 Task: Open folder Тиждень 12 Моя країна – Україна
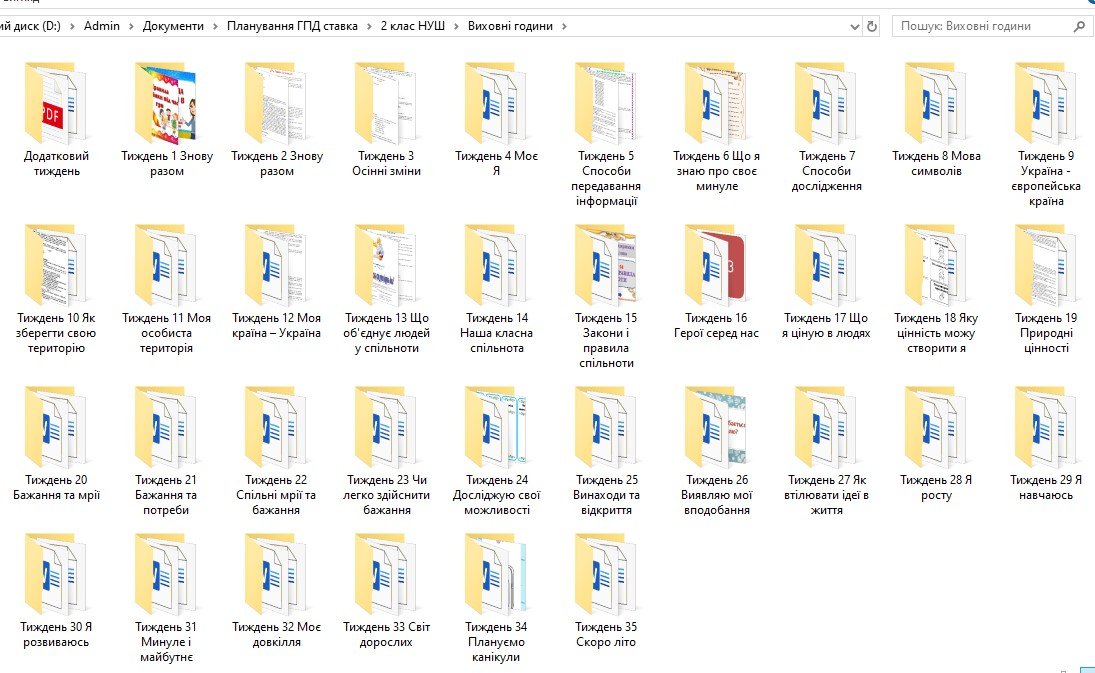pyautogui.click(x=276, y=267)
